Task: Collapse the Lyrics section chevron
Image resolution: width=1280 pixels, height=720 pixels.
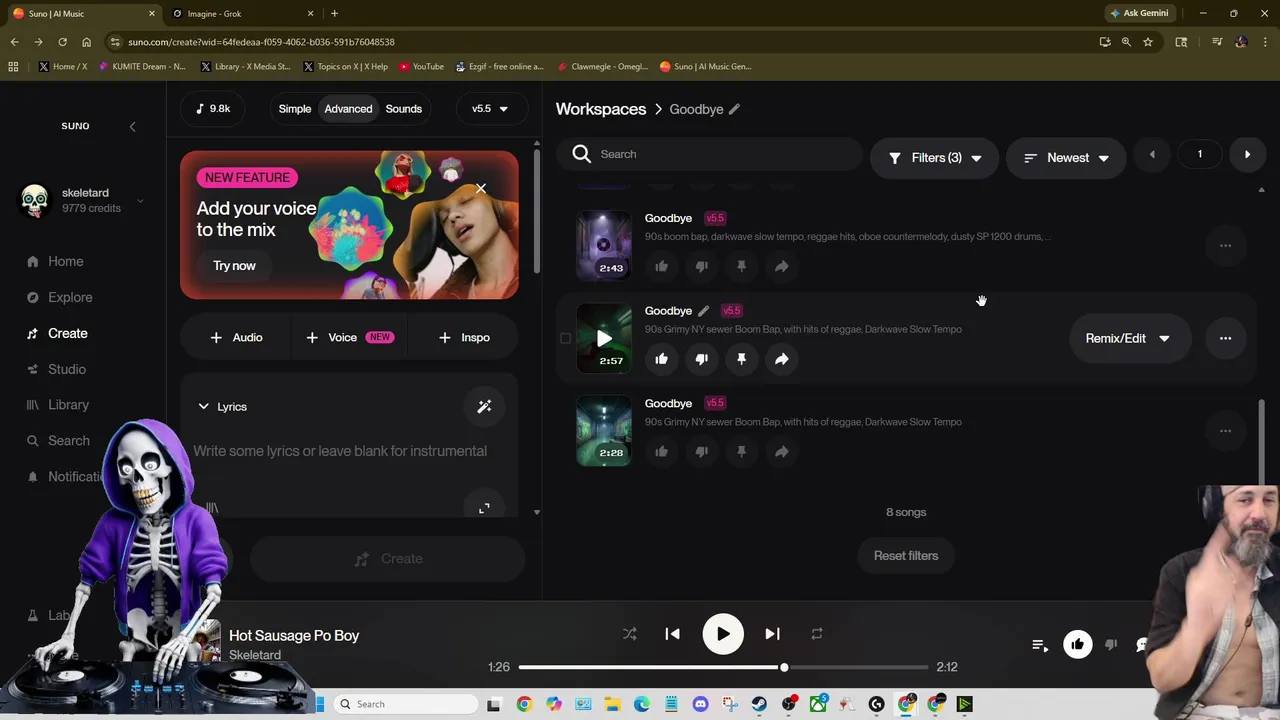Action: coord(203,407)
